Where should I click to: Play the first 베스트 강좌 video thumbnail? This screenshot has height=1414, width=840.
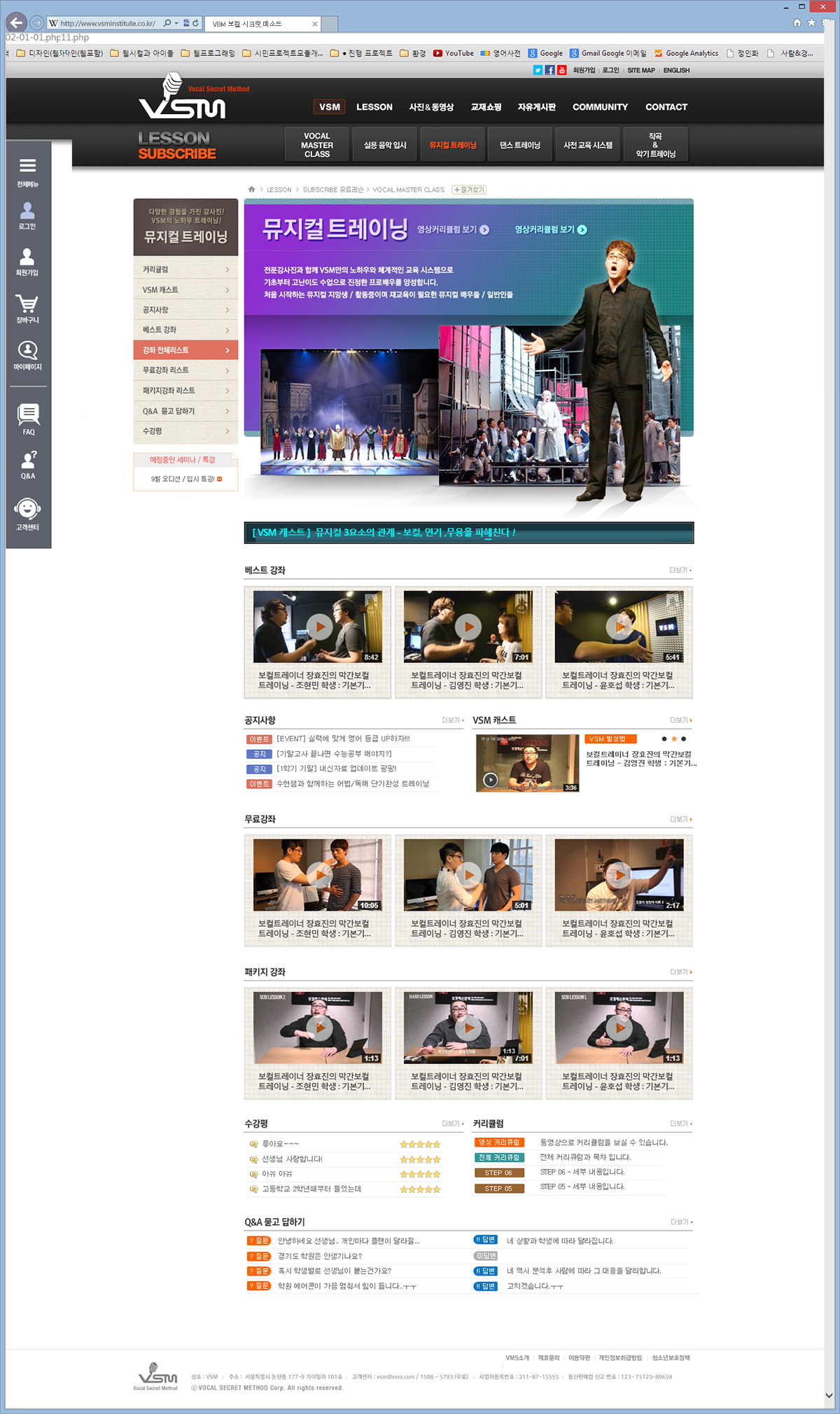pos(318,626)
